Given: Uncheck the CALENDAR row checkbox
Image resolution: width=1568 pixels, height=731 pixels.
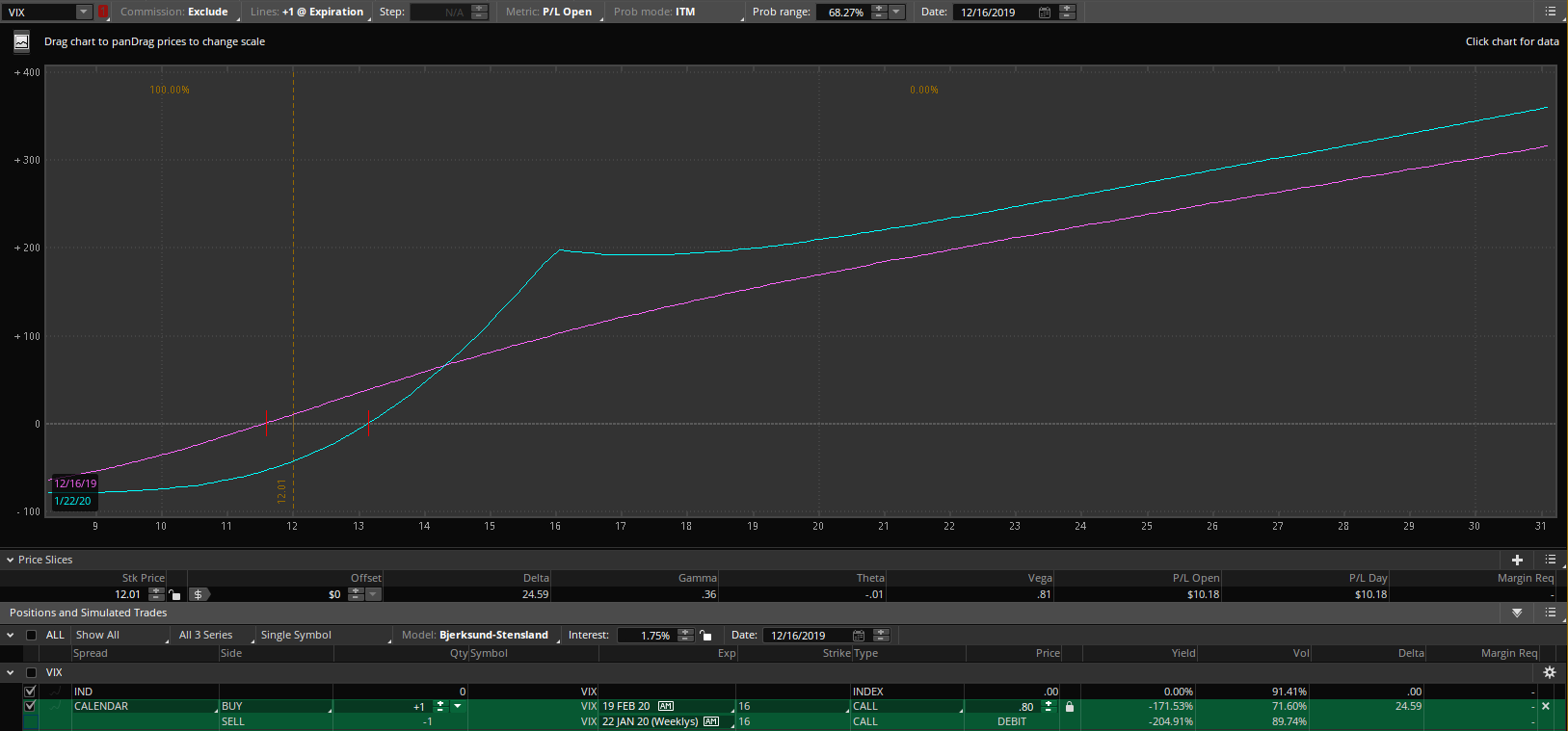Looking at the screenshot, I should [30, 706].
